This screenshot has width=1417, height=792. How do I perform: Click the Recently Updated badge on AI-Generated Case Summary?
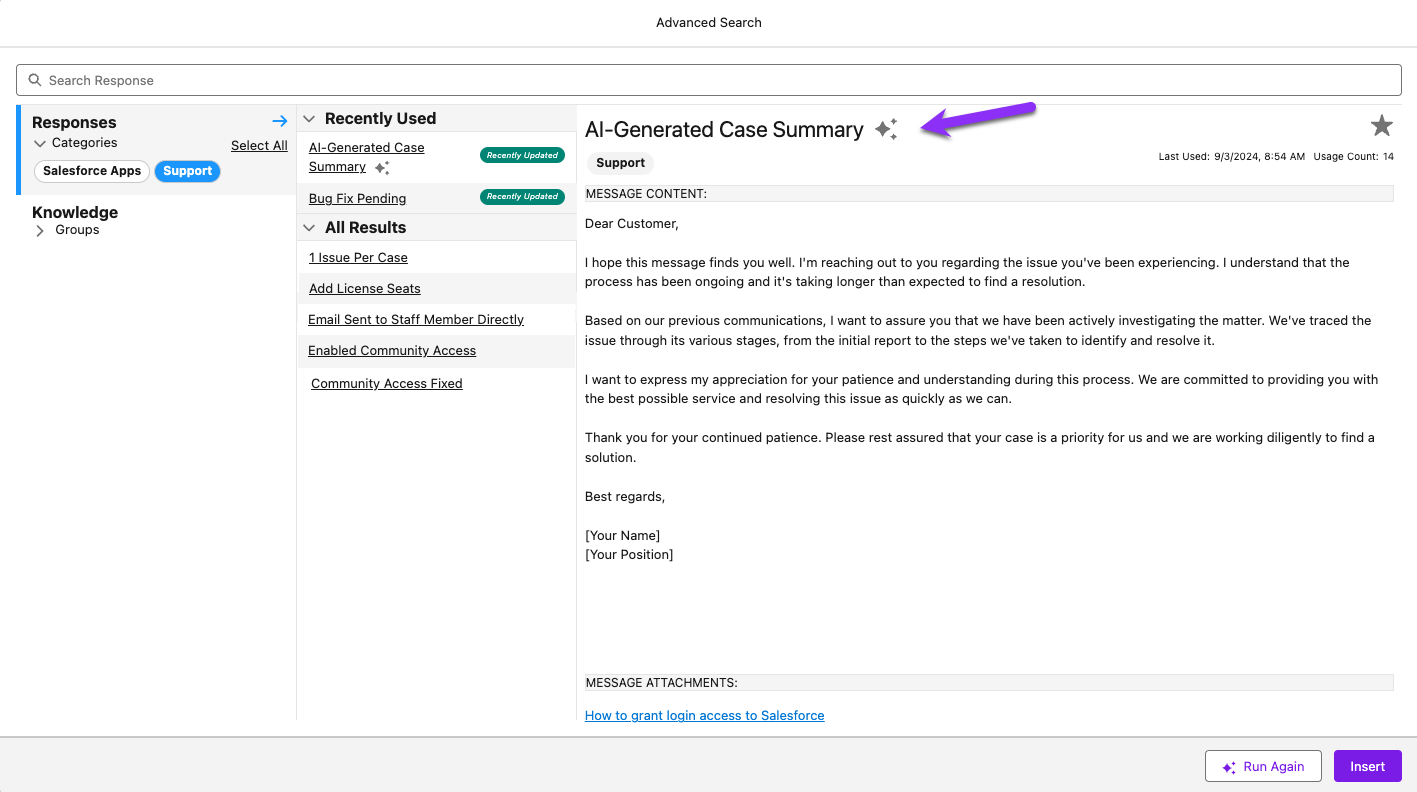pyautogui.click(x=522, y=155)
